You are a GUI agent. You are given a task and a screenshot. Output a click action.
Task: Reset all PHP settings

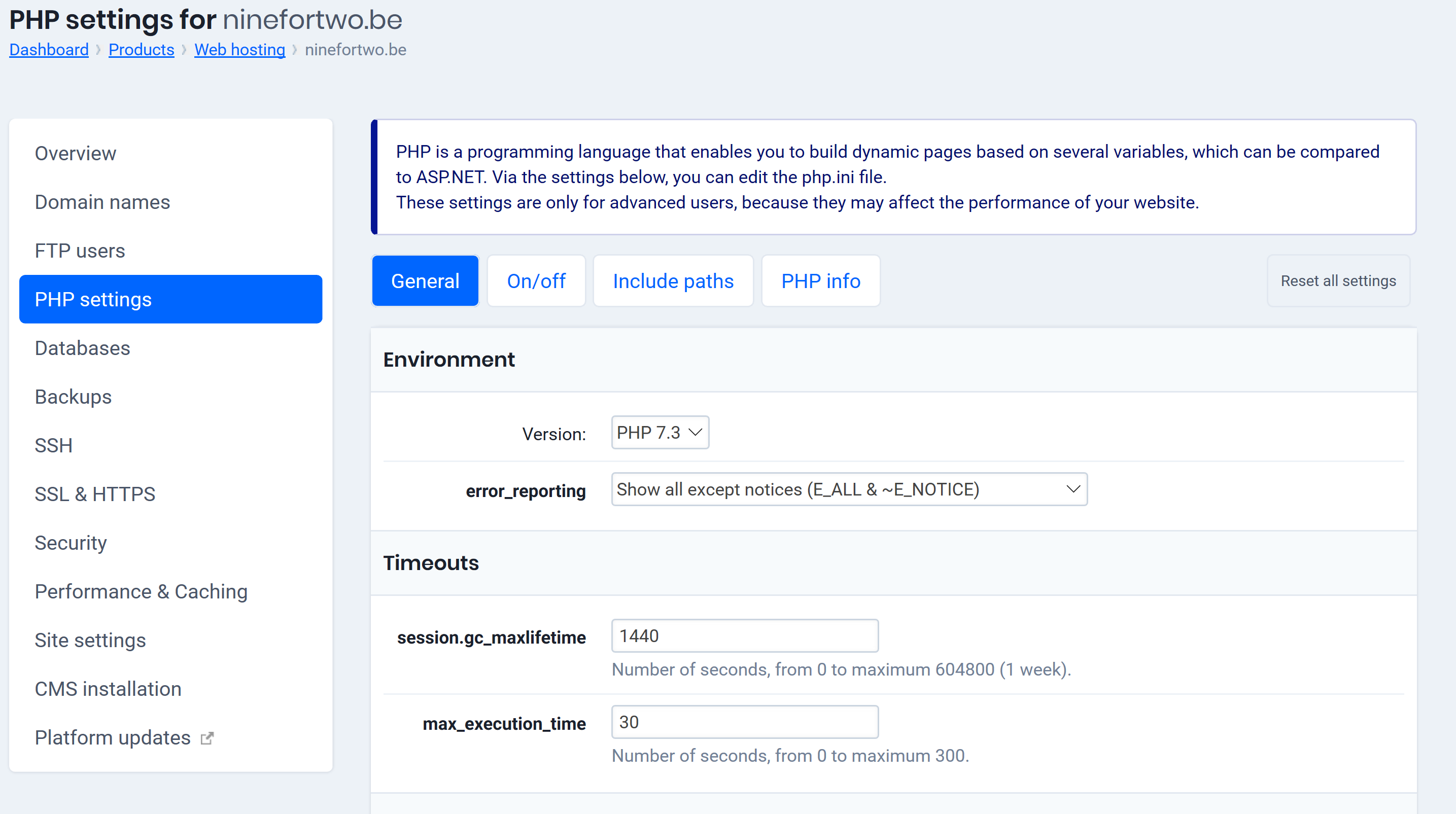click(1338, 281)
